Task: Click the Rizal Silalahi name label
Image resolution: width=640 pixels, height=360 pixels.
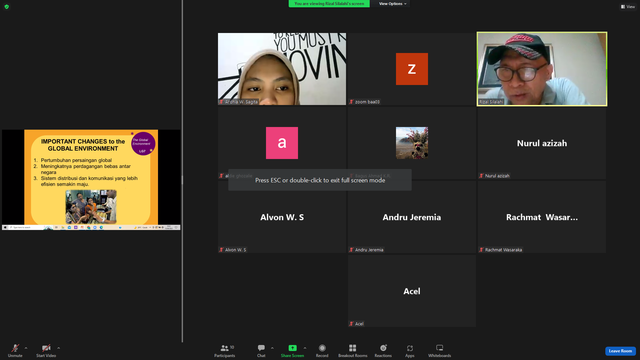Action: pos(491,102)
